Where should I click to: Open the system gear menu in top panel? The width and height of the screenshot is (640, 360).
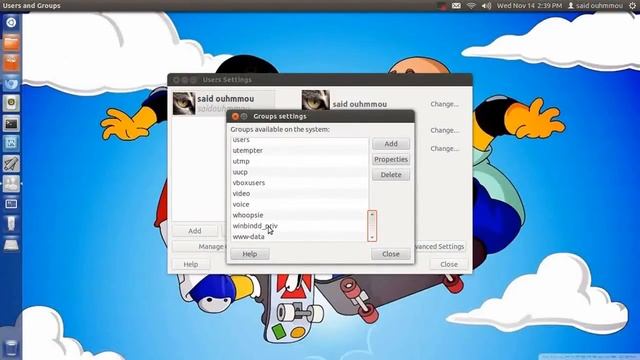click(x=632, y=6)
